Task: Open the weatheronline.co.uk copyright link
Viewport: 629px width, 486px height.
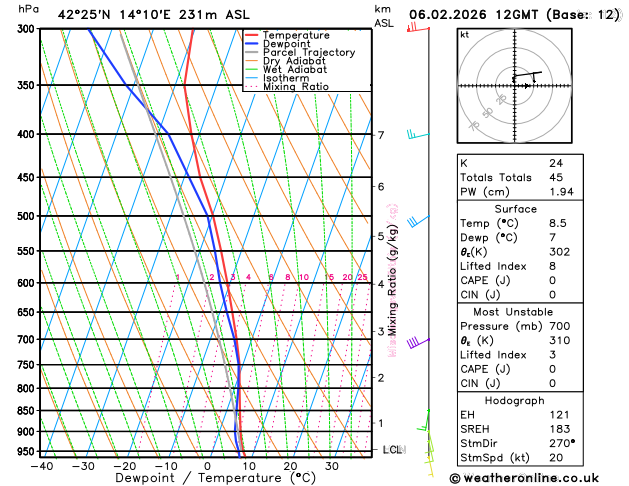Action: (x=524, y=478)
